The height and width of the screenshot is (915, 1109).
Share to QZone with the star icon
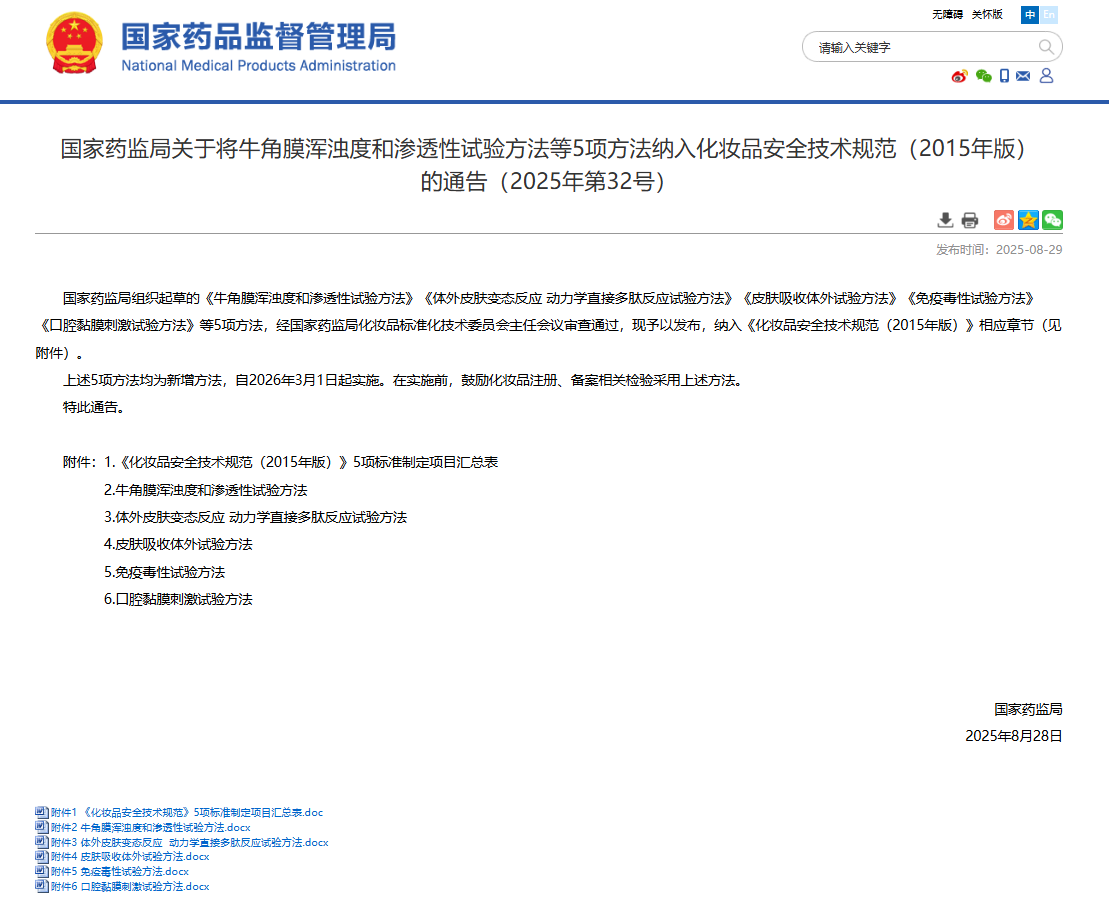click(x=1028, y=220)
